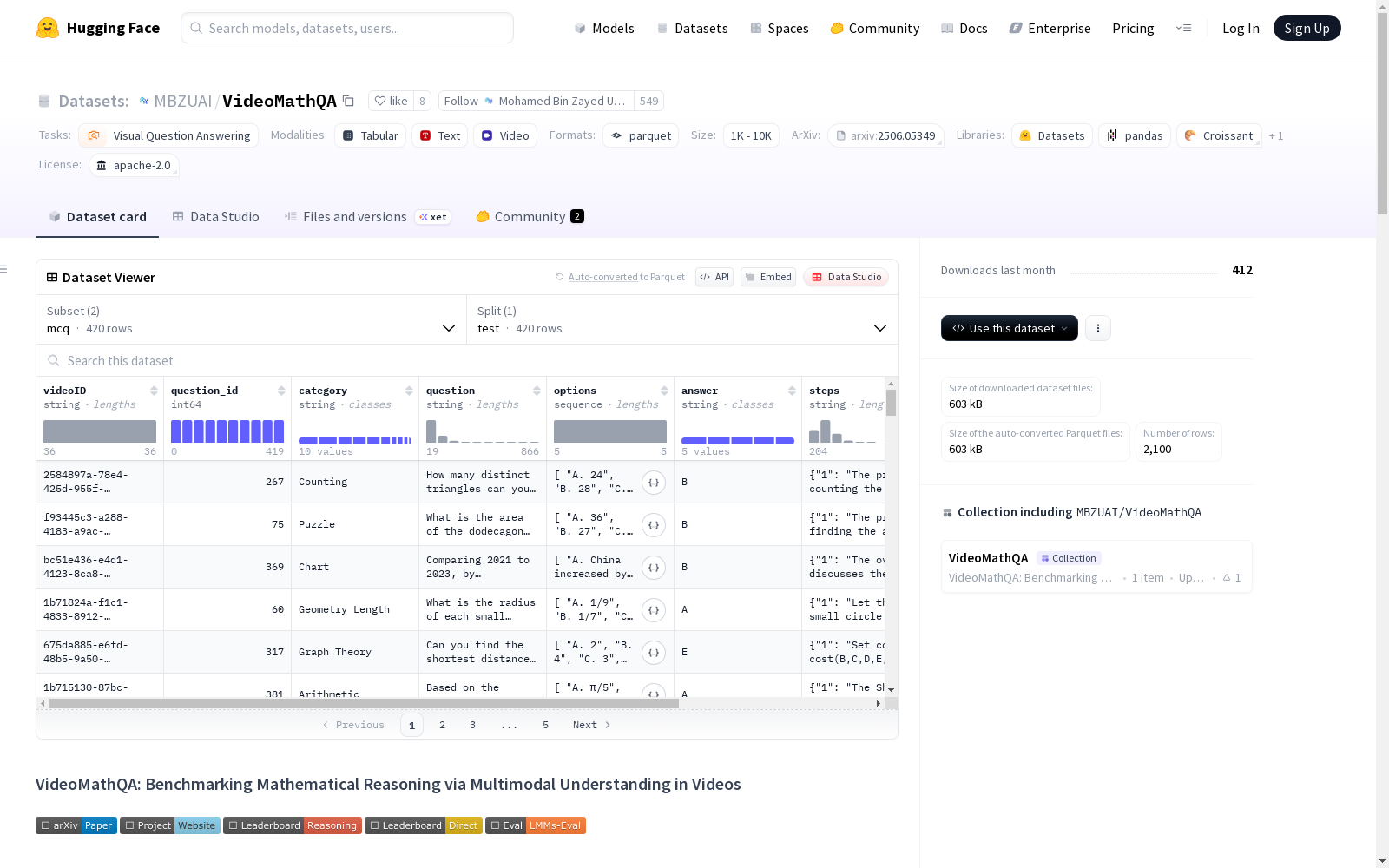Open the extra navigation menu icon beside Pricing
This screenshot has width=1389, height=868.
pos(1183,28)
